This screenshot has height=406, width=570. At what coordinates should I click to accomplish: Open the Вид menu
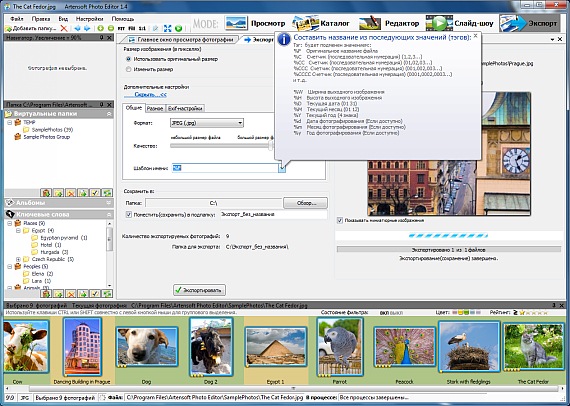63,19
